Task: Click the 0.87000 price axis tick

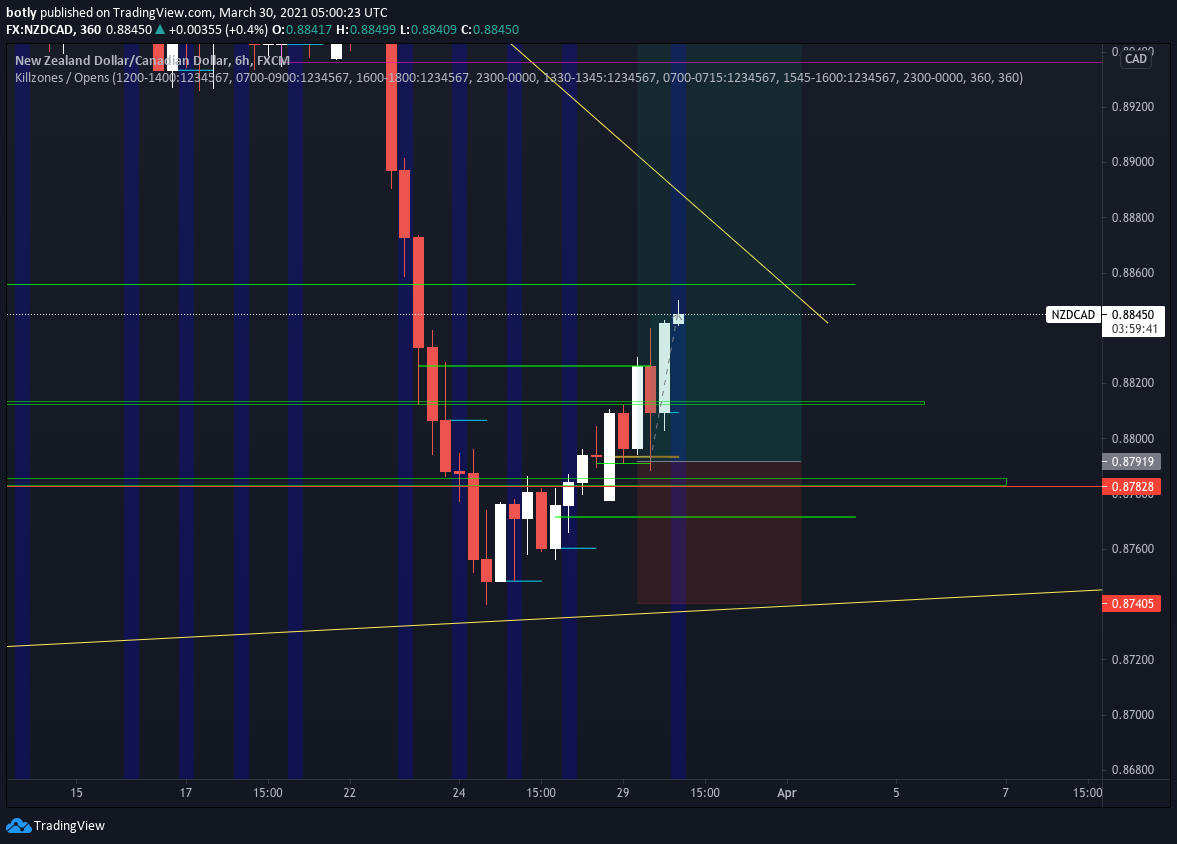Action: [1133, 715]
